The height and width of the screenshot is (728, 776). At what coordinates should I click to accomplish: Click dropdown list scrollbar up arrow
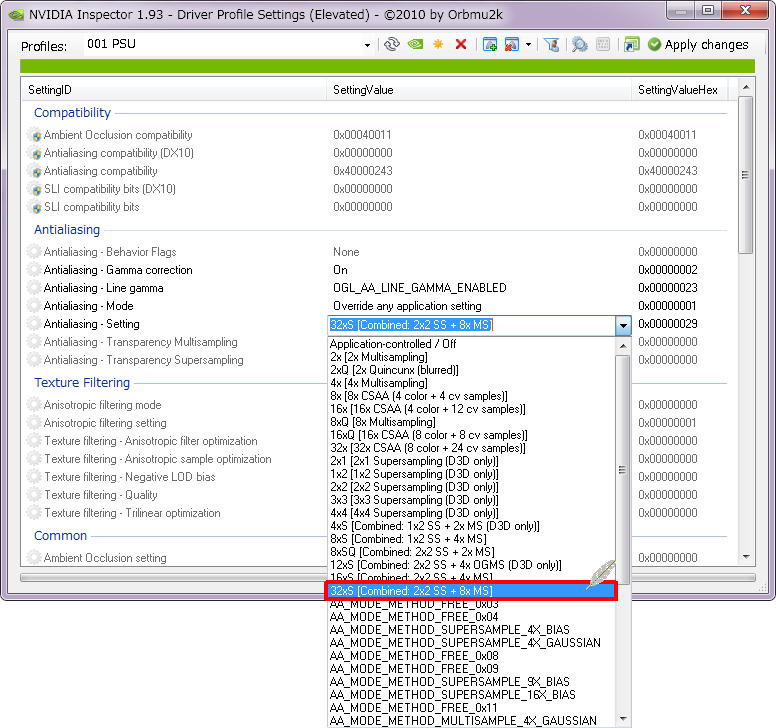coord(623,345)
